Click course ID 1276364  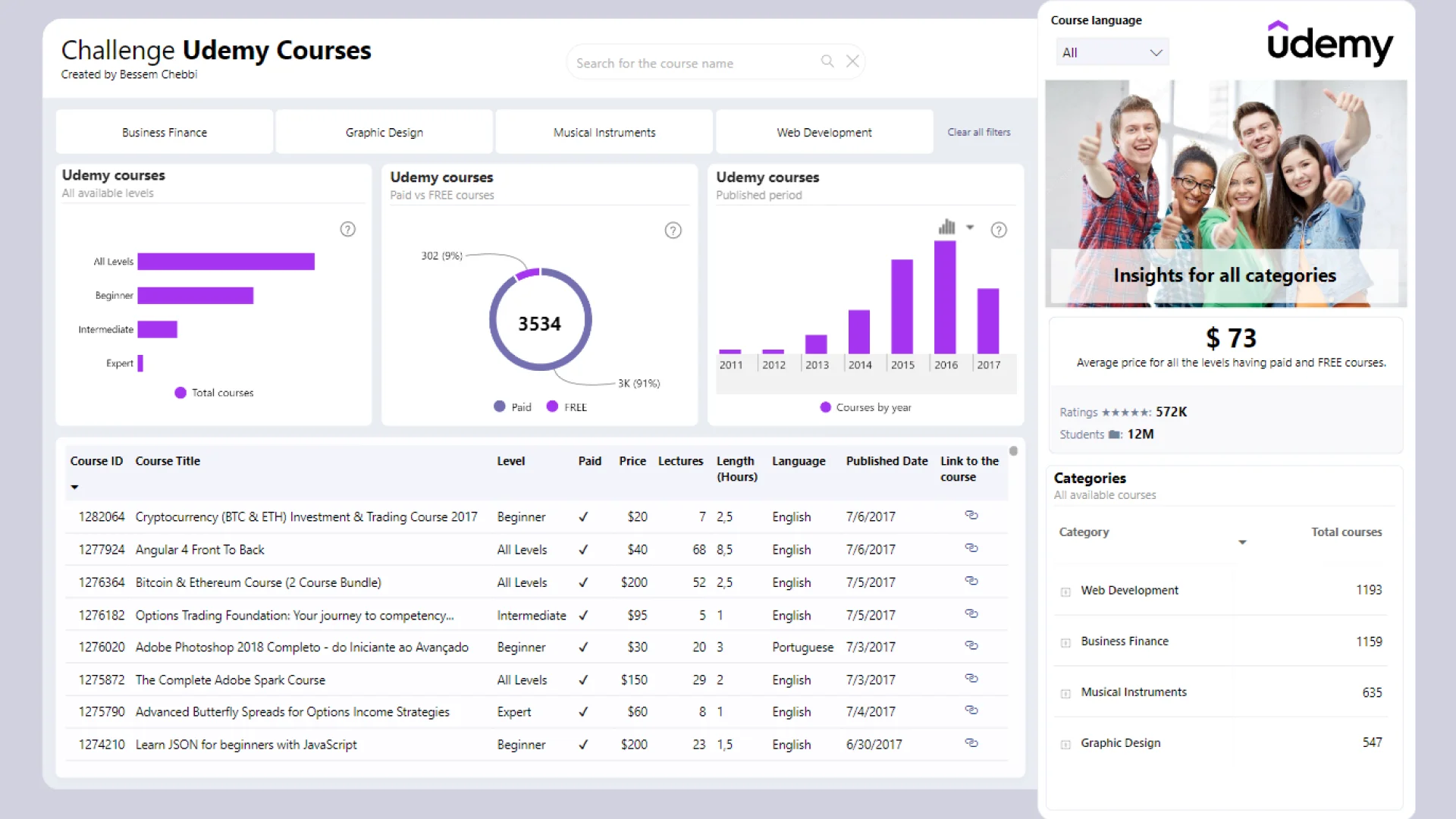pyautogui.click(x=102, y=582)
